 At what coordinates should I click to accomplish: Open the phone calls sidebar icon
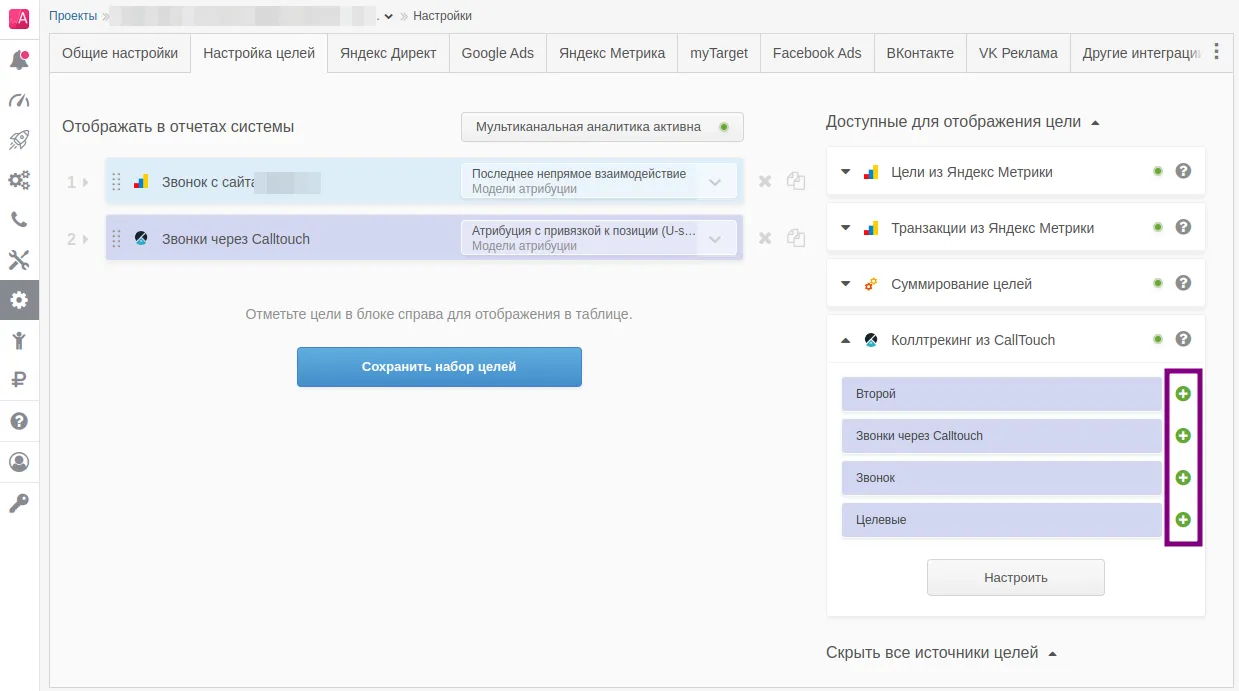(x=19, y=220)
